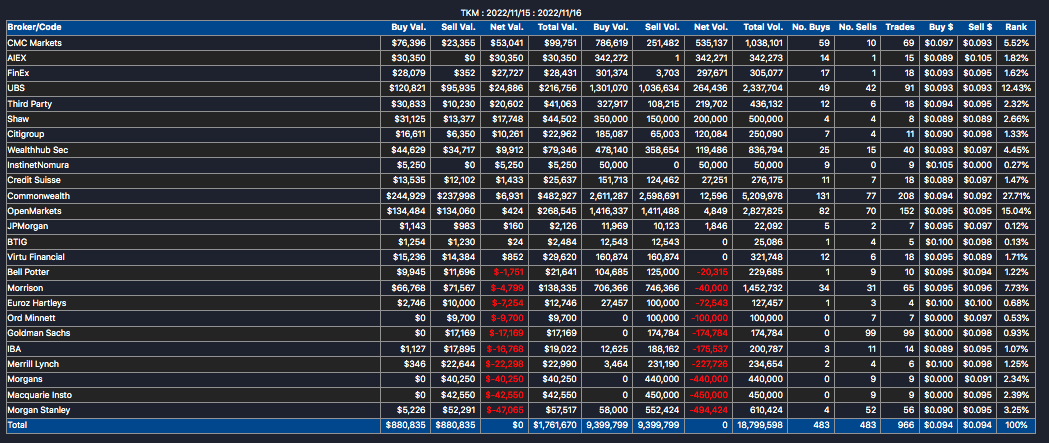1049x443 pixels.
Task: Select the Morrison broker name
Action: click(x=25, y=288)
